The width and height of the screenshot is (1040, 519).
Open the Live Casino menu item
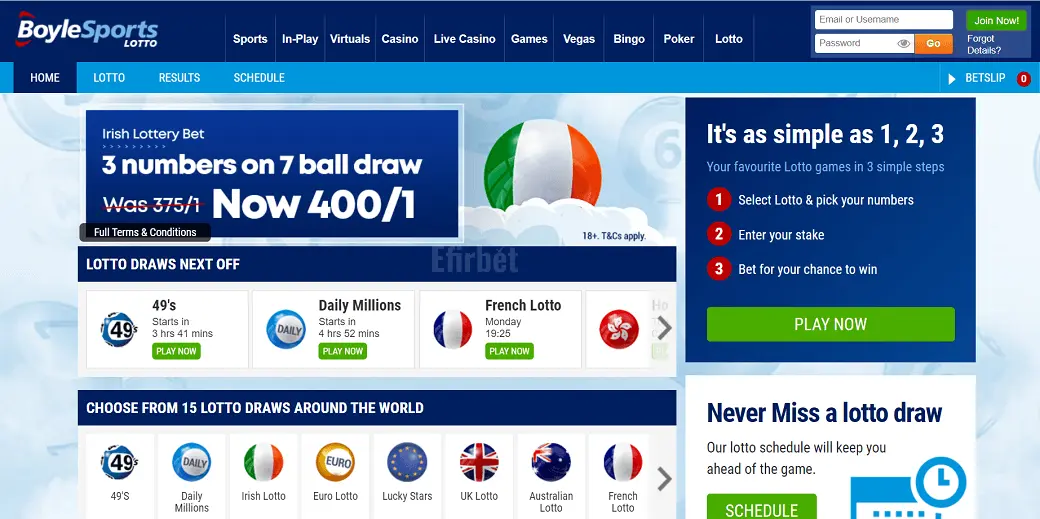point(464,39)
